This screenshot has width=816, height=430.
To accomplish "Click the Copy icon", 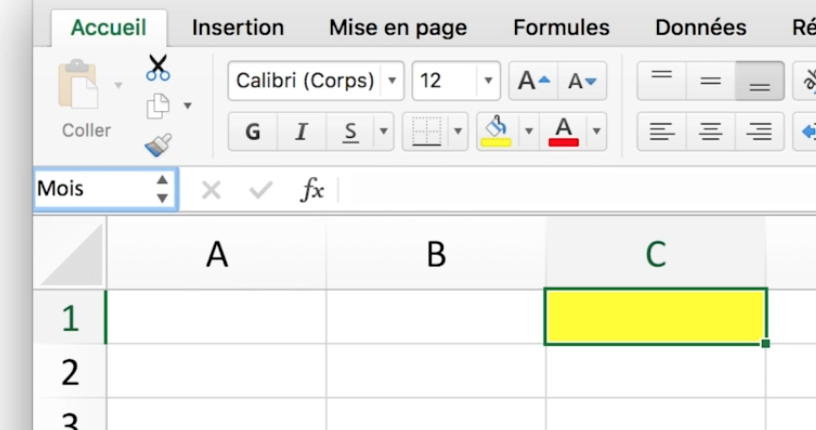I will (x=158, y=106).
